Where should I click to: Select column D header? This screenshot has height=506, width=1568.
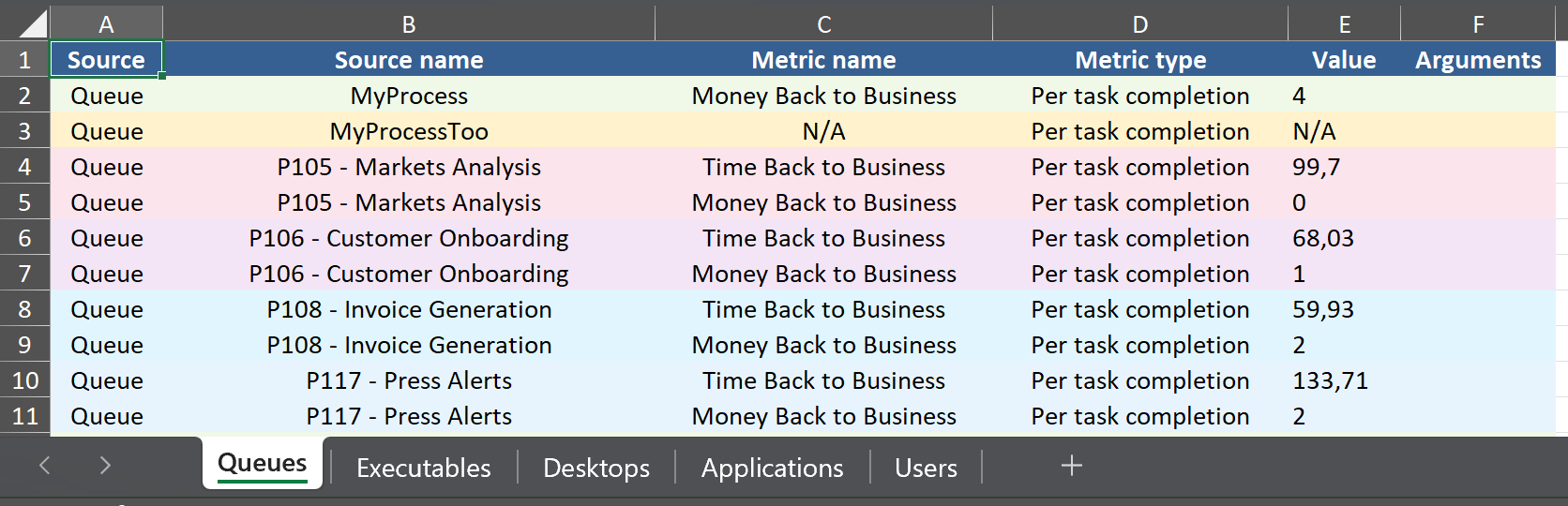(x=1139, y=24)
